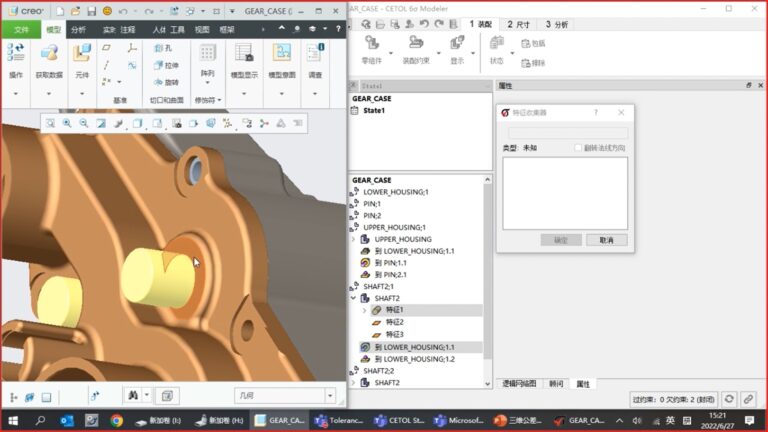Image resolution: width=768 pixels, height=432 pixels.
Task: Select PIN;1 in the model tree
Action: 372,204
